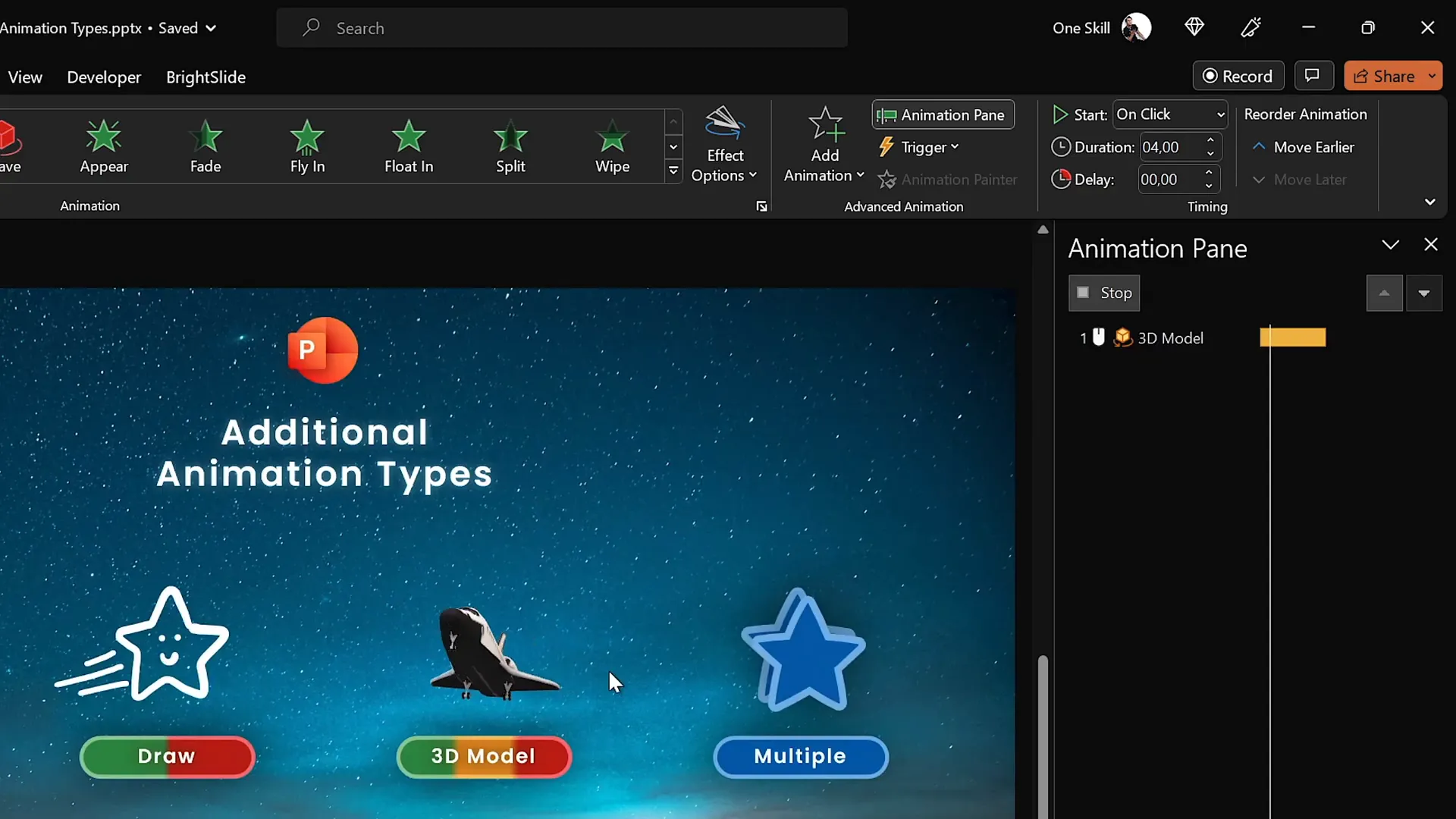Expand the animation gallery more arrow
This screenshot has height=819, width=1456.
(x=673, y=171)
